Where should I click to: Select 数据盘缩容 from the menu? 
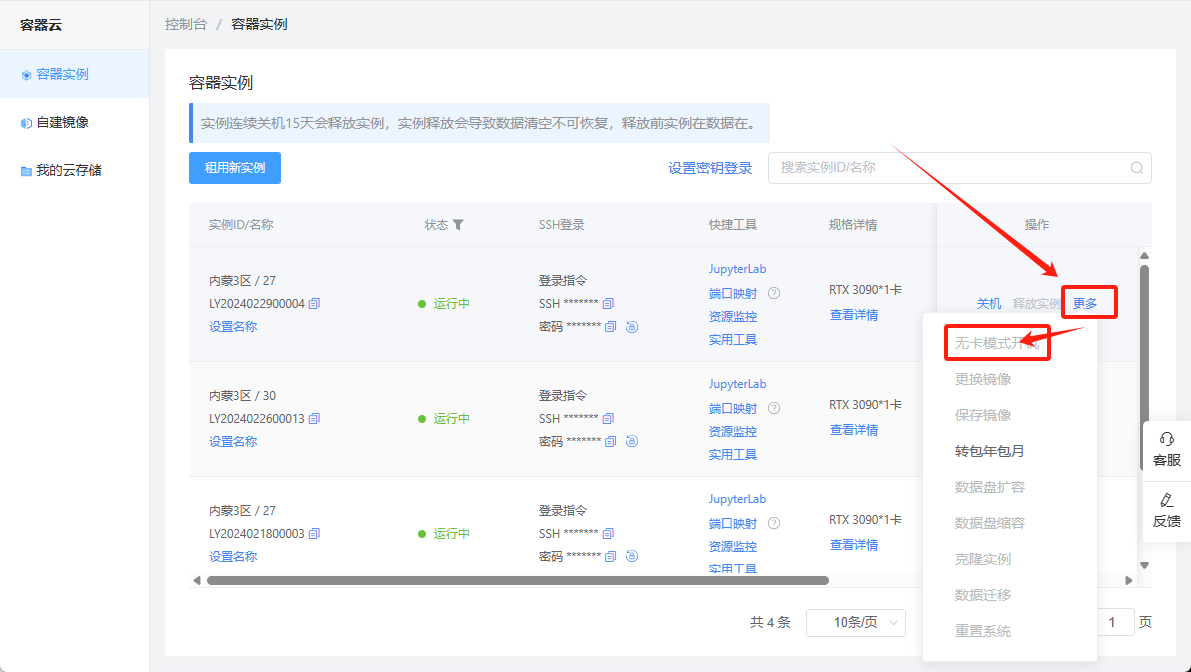(990, 523)
